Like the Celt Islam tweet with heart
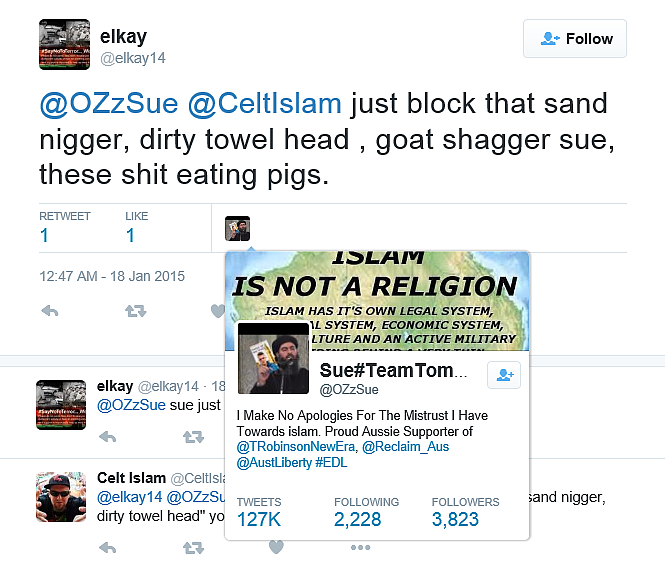The image size is (665, 566). (277, 547)
